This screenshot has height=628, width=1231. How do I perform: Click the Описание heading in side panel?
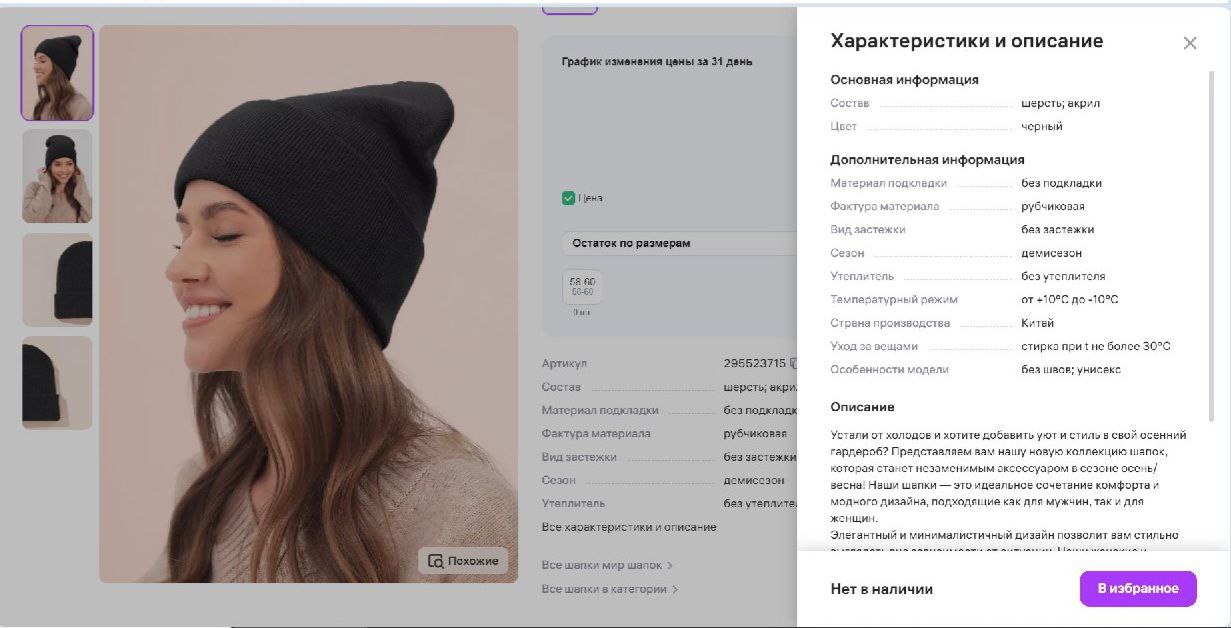(862, 407)
